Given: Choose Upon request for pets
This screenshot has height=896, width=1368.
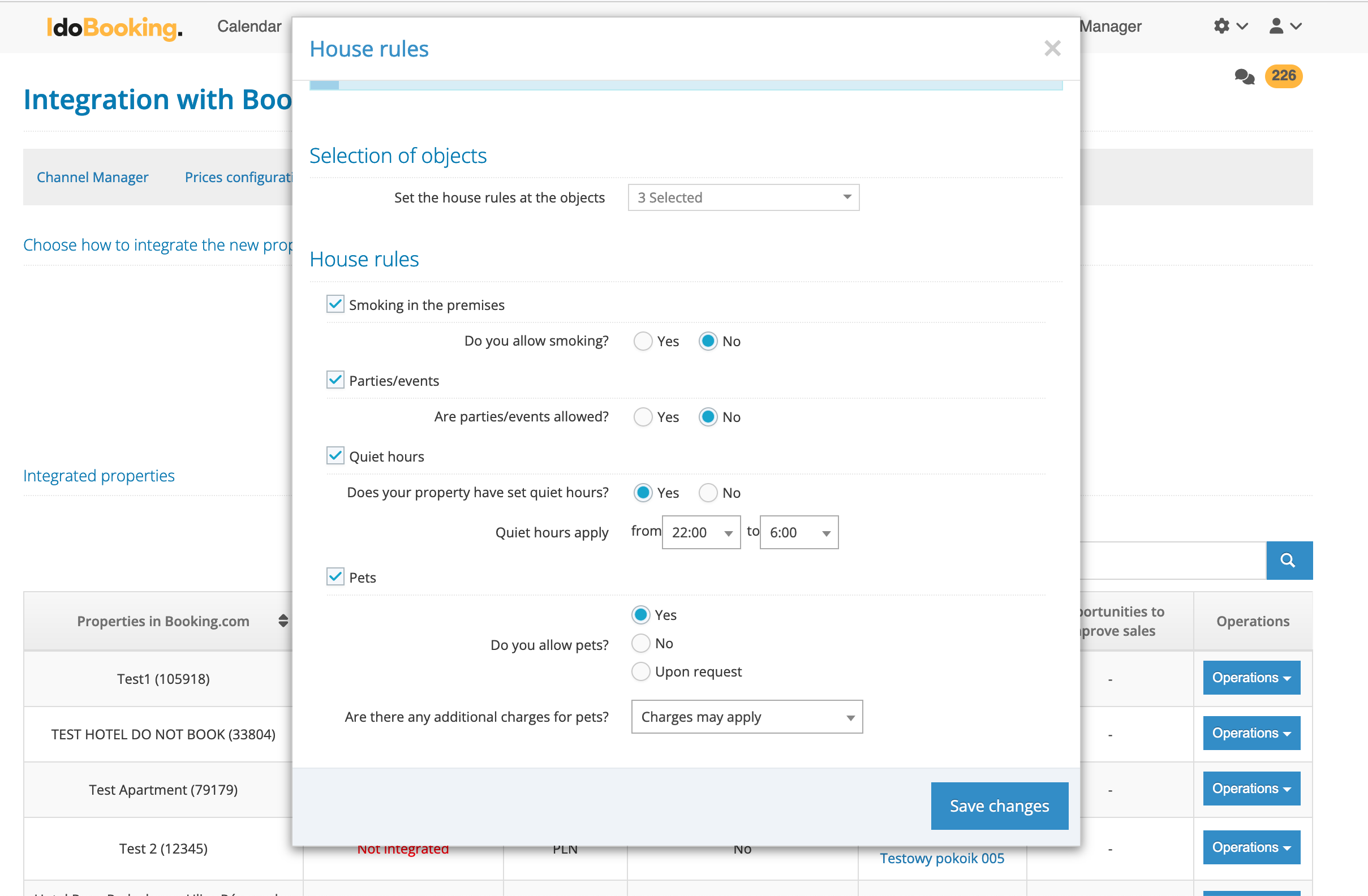Looking at the screenshot, I should (641, 671).
